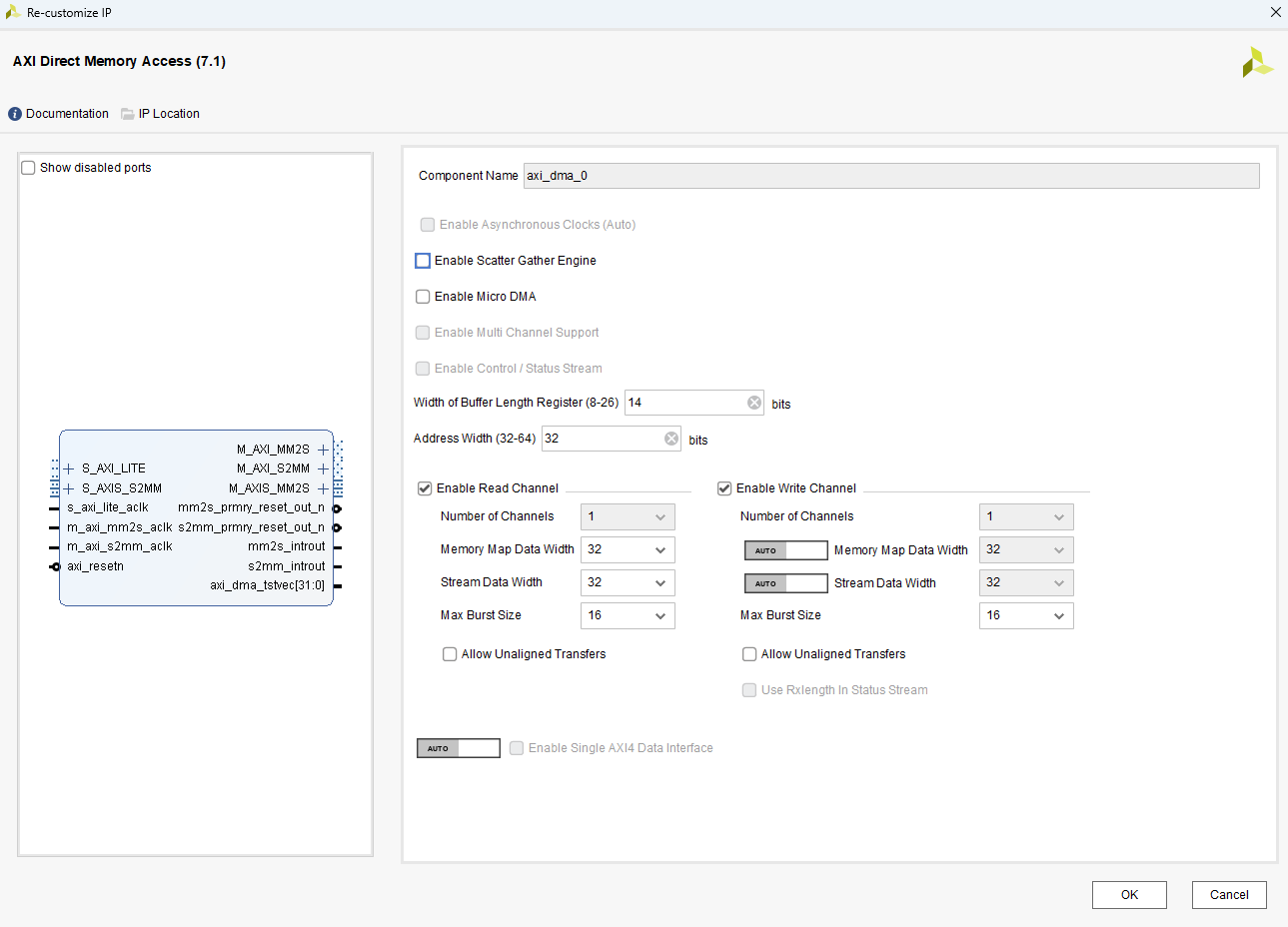Image resolution: width=1288 pixels, height=927 pixels.
Task: Click the Xilinx logo in the header
Action: click(x=1257, y=62)
